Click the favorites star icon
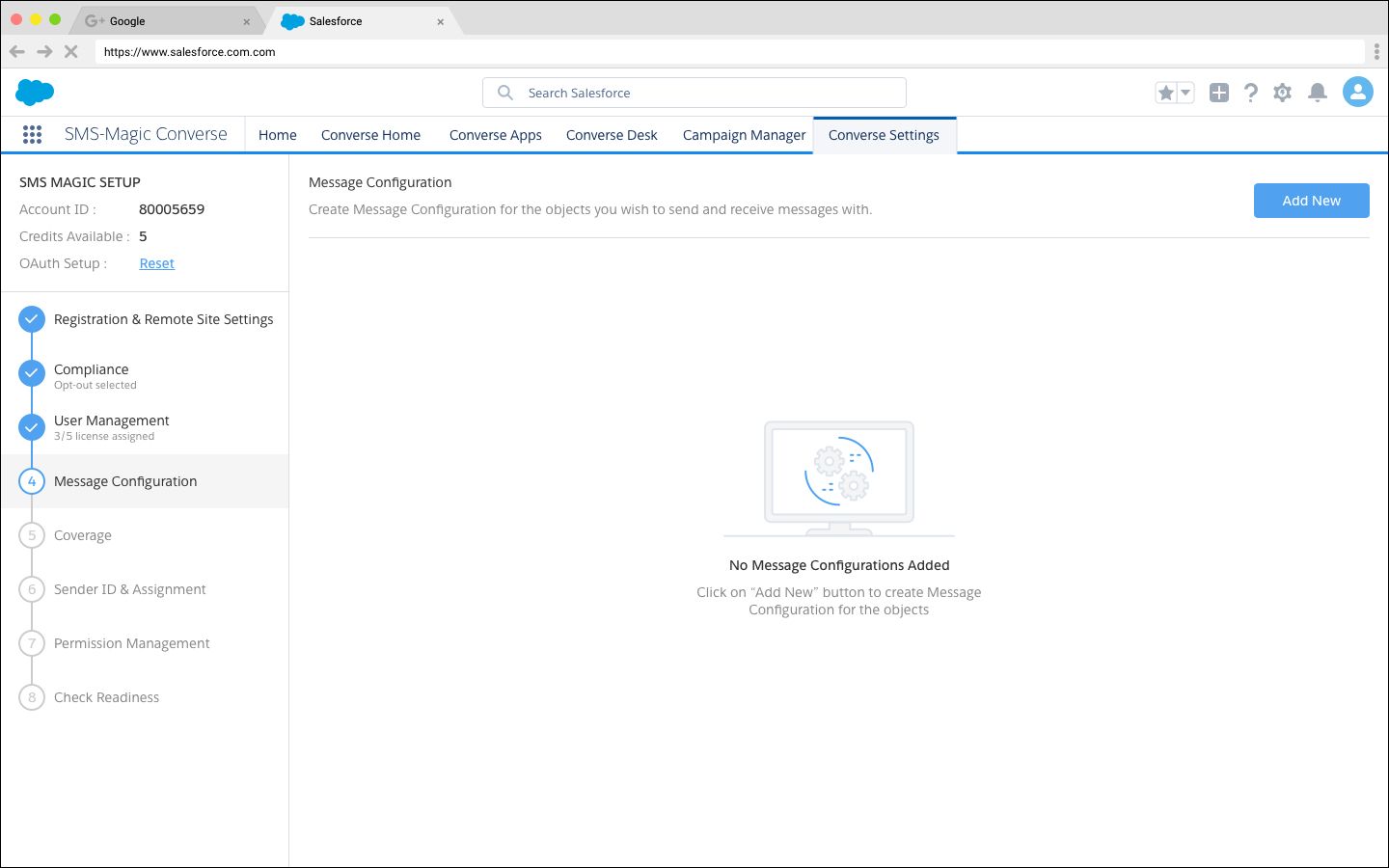The image size is (1389, 868). pos(1166,93)
